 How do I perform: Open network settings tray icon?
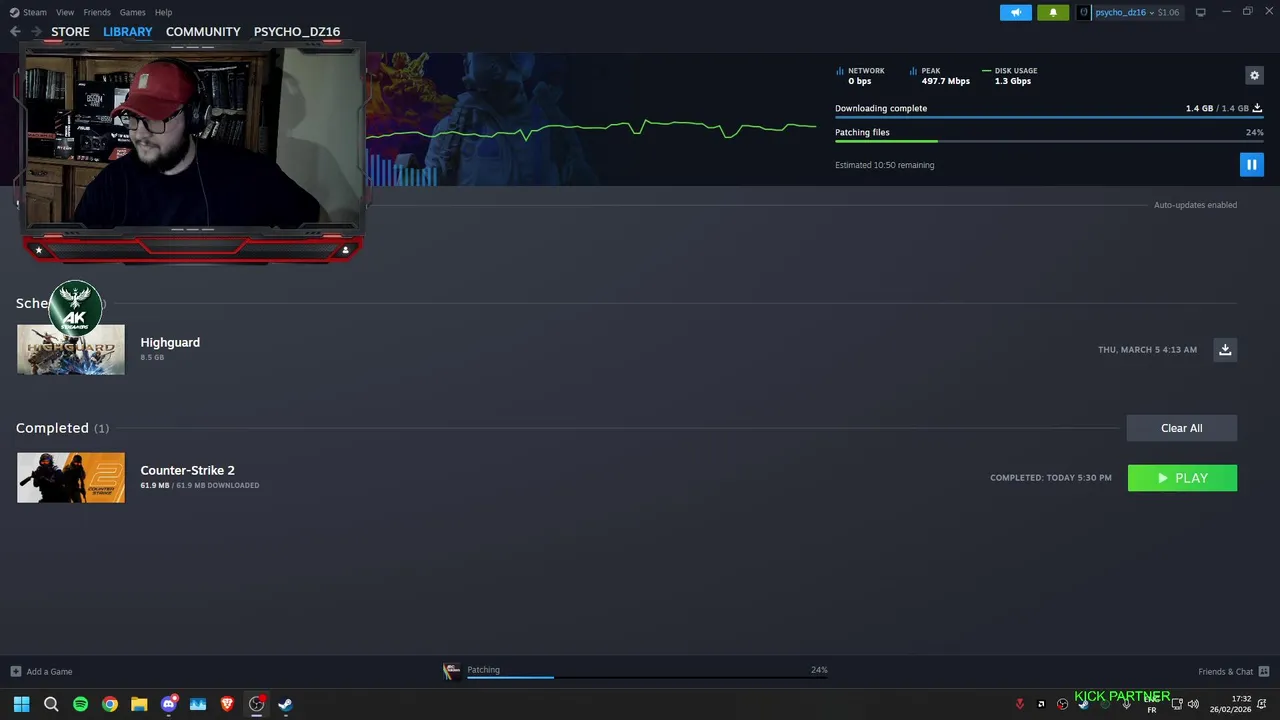tap(1177, 704)
